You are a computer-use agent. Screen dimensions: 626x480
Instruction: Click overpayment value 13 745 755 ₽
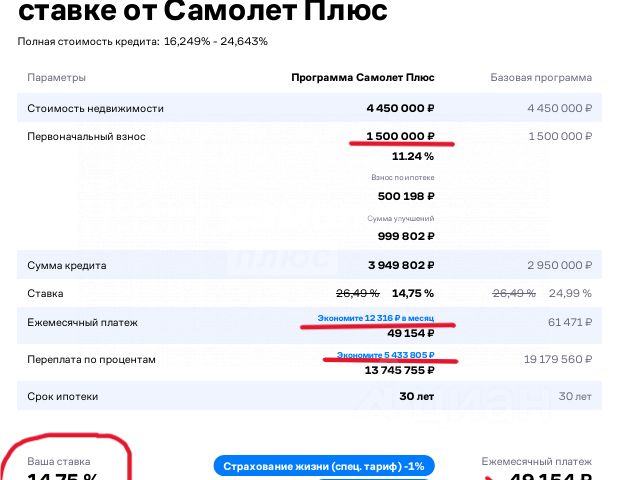pyautogui.click(x=399, y=370)
